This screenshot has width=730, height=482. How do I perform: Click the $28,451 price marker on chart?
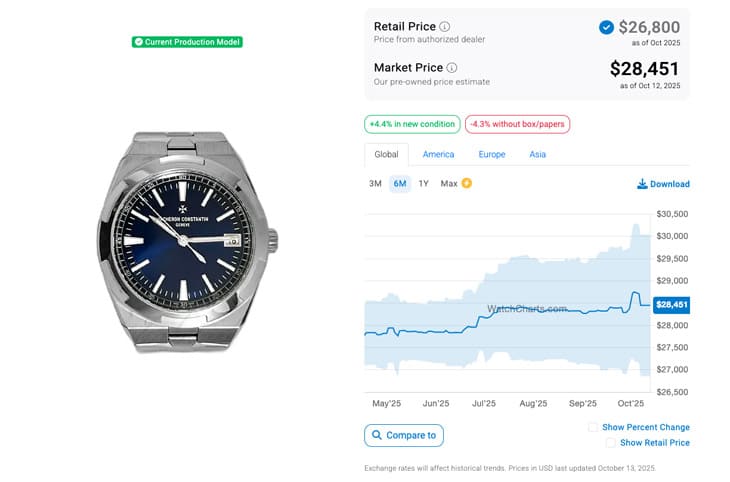(671, 305)
